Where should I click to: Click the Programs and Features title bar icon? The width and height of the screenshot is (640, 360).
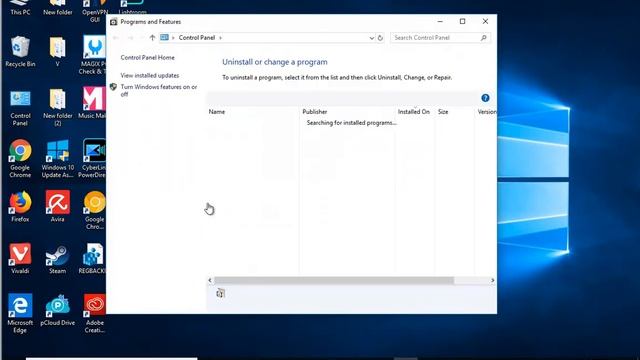point(113,22)
